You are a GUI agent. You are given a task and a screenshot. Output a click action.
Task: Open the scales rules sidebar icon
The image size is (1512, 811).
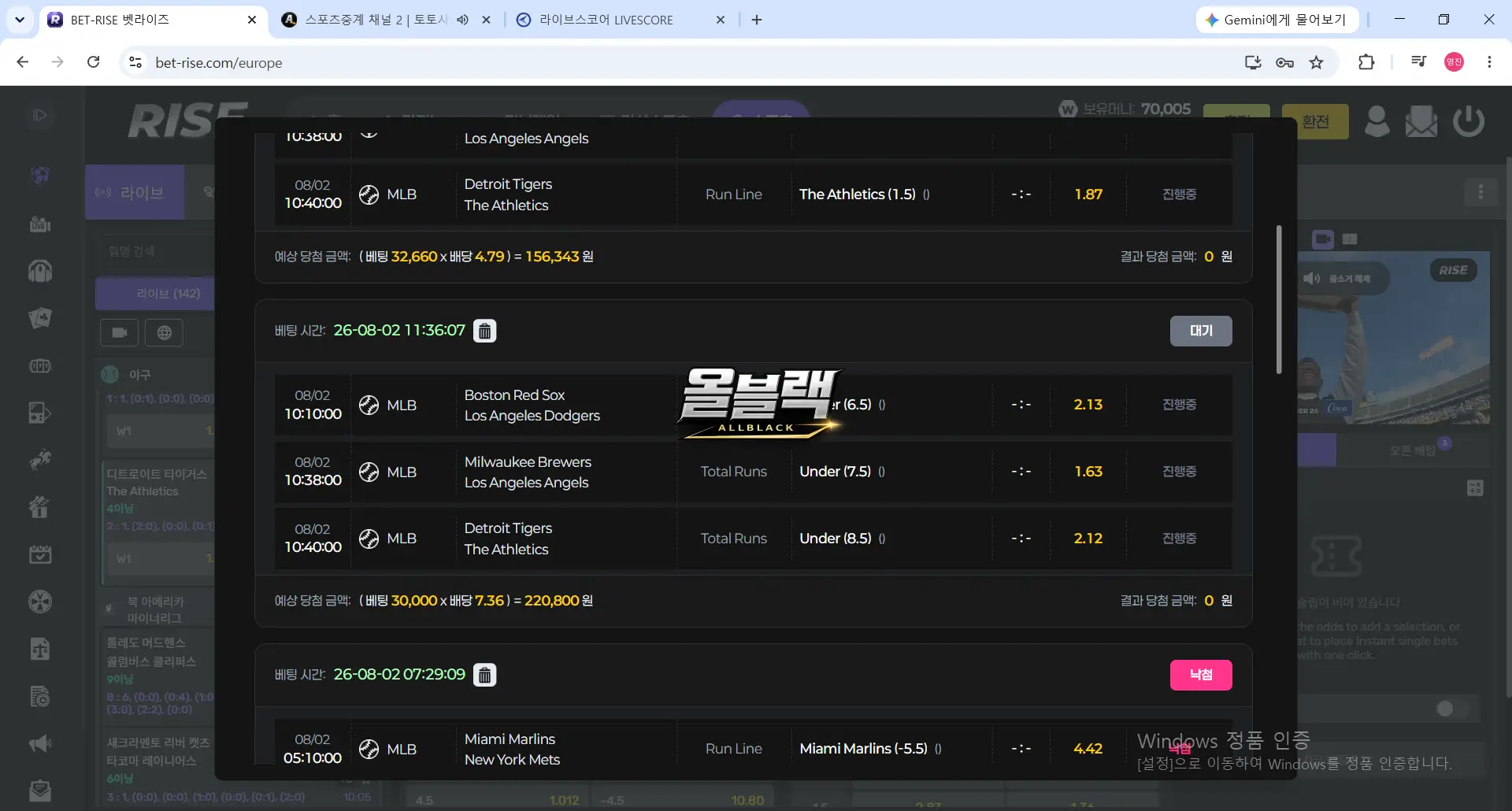click(x=40, y=649)
